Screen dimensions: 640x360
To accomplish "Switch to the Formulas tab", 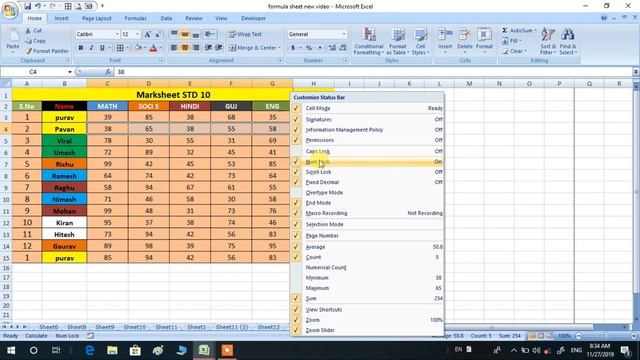I will 136,18.
